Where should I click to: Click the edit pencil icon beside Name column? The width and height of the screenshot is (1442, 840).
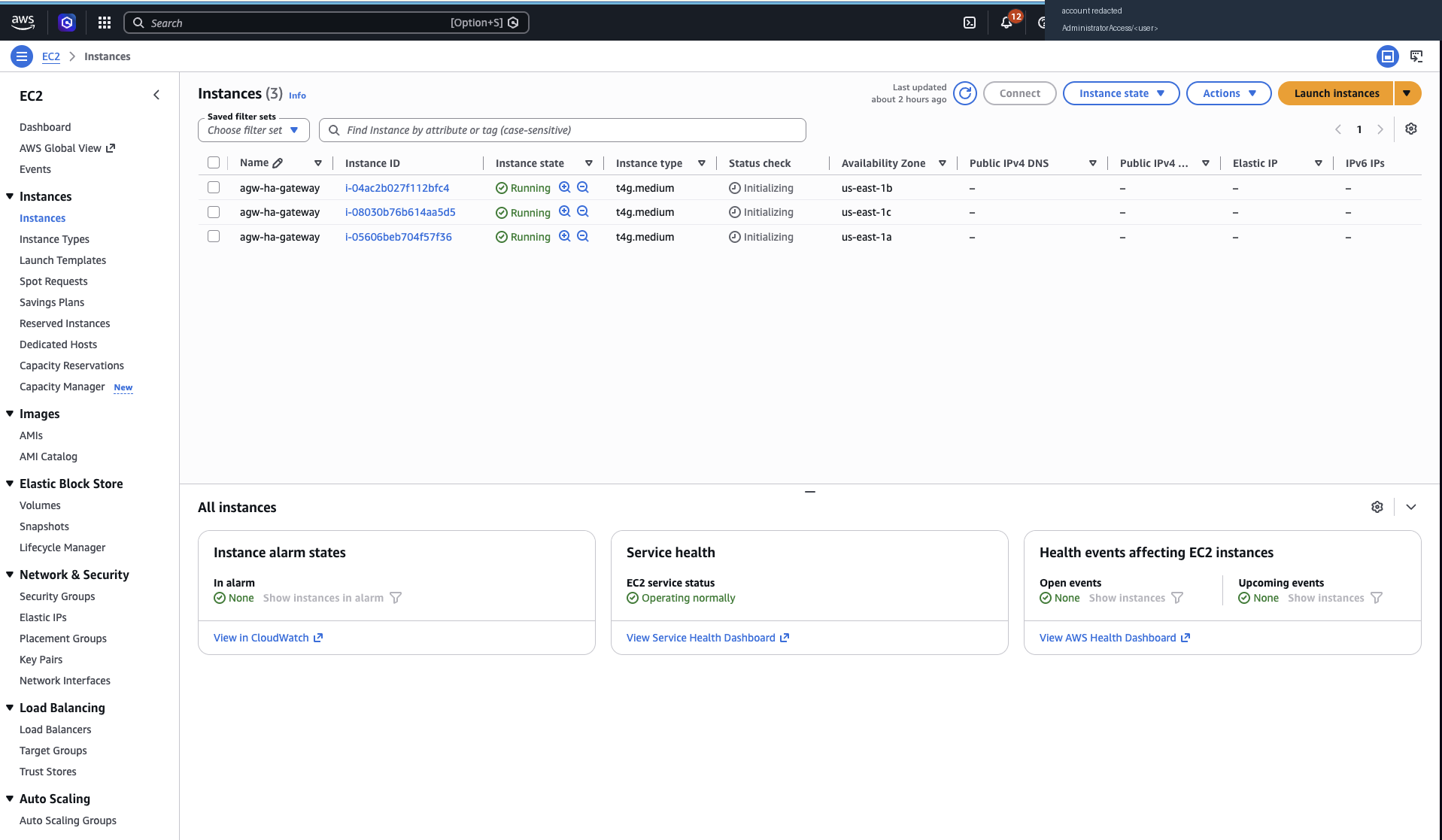coord(278,163)
